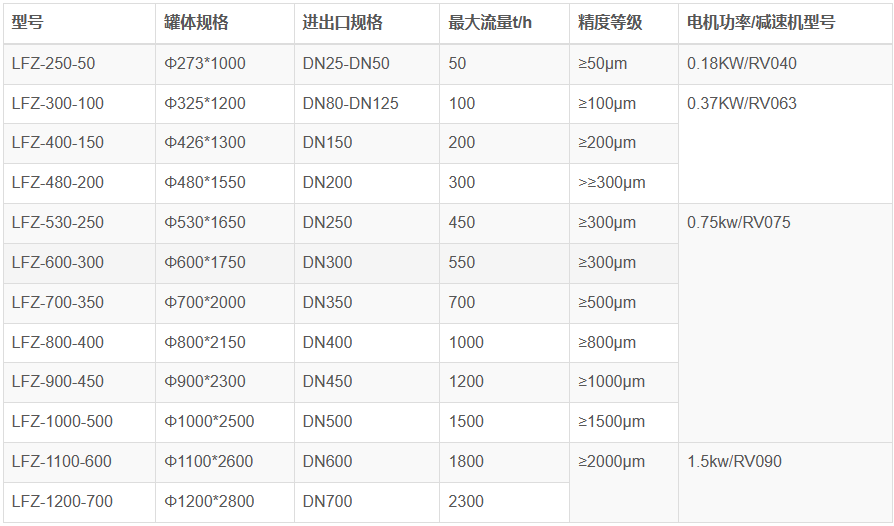Click the DN200 inlet size cell
This screenshot has height=526, width=894.
point(328,183)
